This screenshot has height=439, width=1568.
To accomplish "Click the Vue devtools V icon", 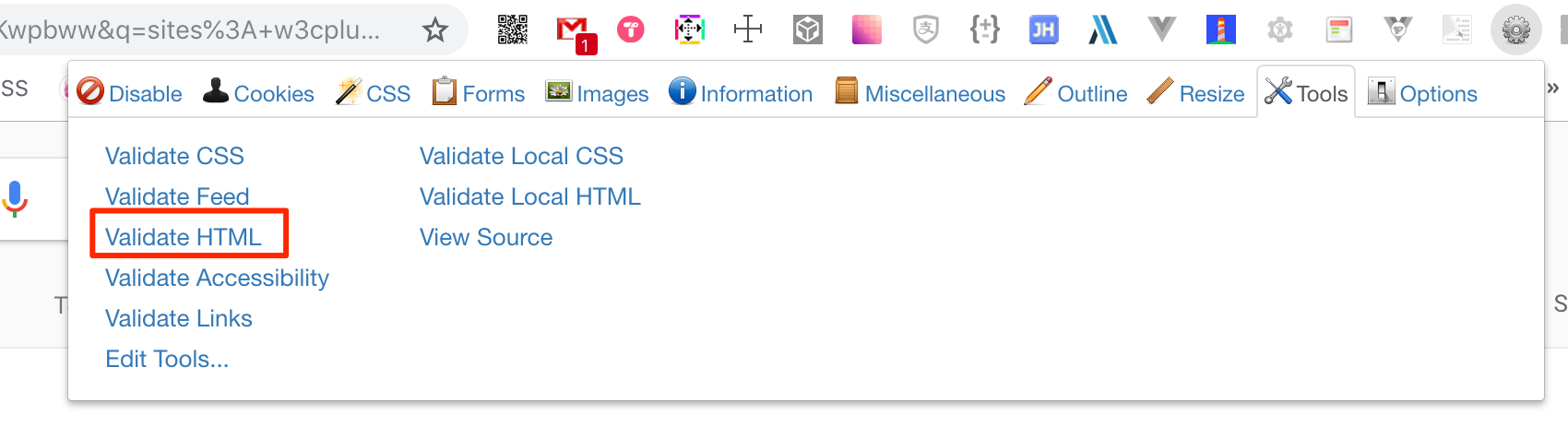I will [1162, 30].
